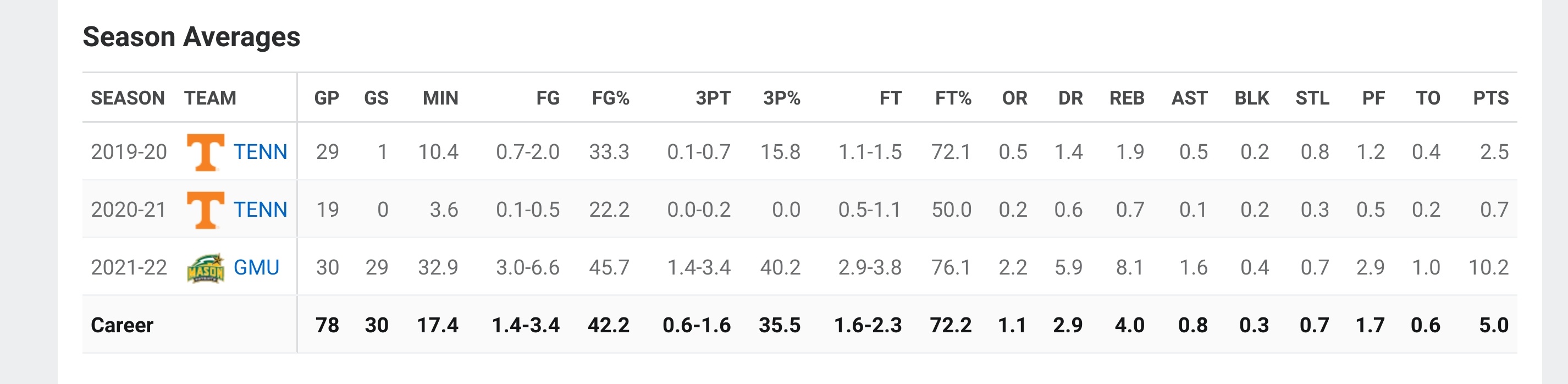Viewport: 1568px width, 384px height.
Task: Select the 2021-22 season label
Action: [129, 267]
